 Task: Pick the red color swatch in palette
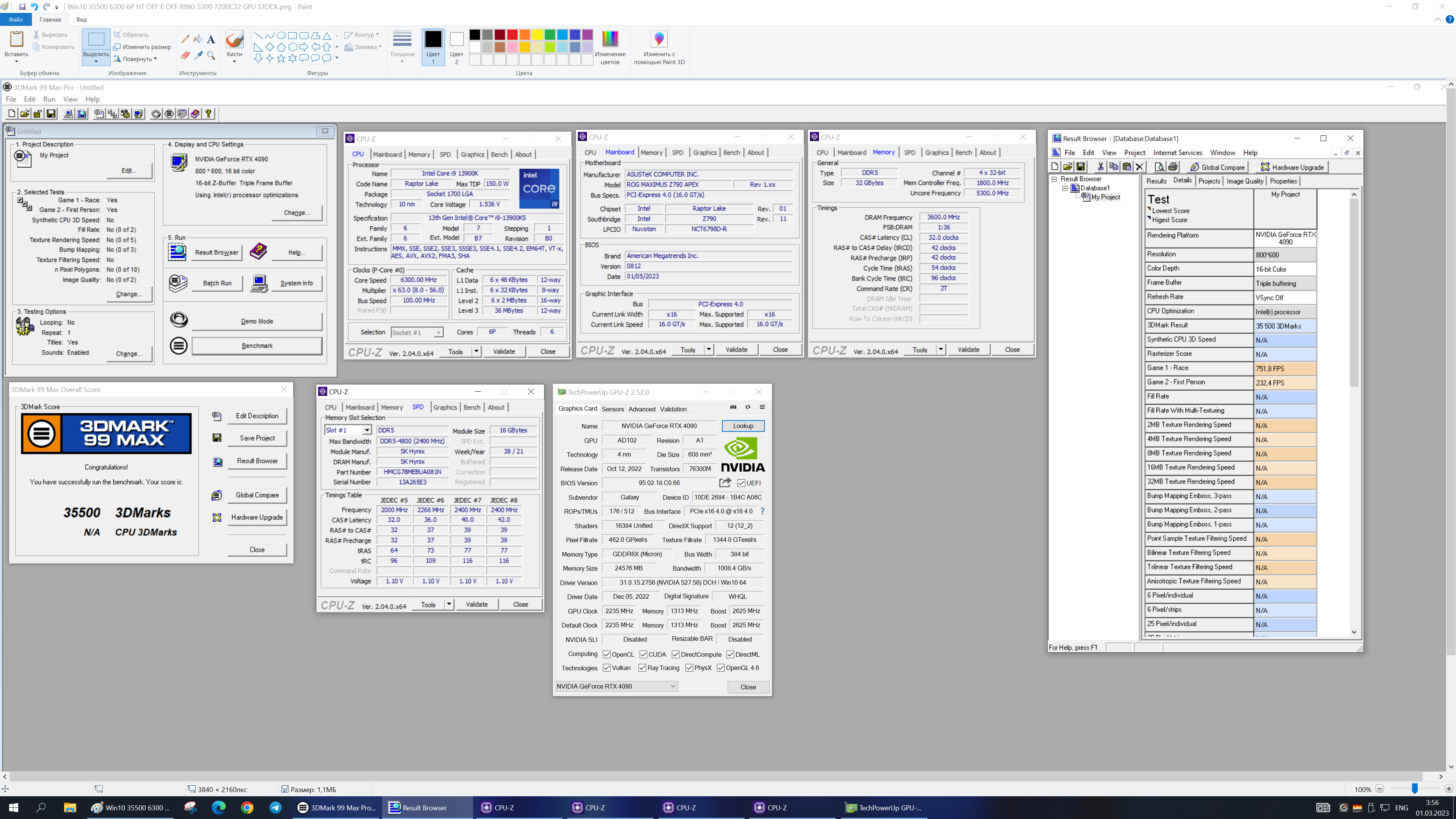512,35
